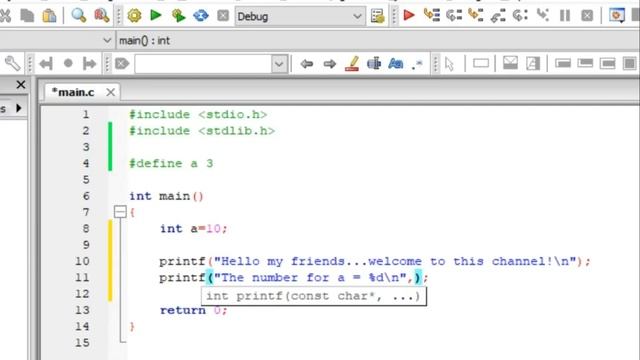This screenshot has width=640, height=360.
Task: Open the main() : int function dropdown
Action: click(x=378, y=40)
